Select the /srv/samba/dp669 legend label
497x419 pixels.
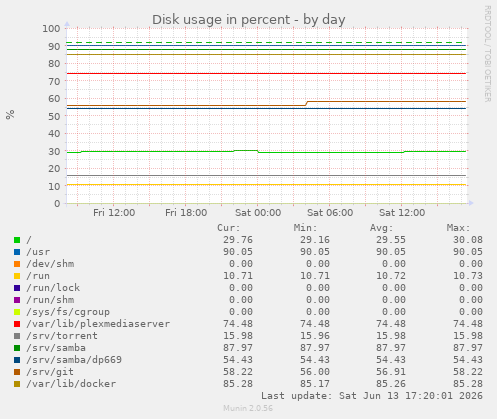tap(74, 360)
